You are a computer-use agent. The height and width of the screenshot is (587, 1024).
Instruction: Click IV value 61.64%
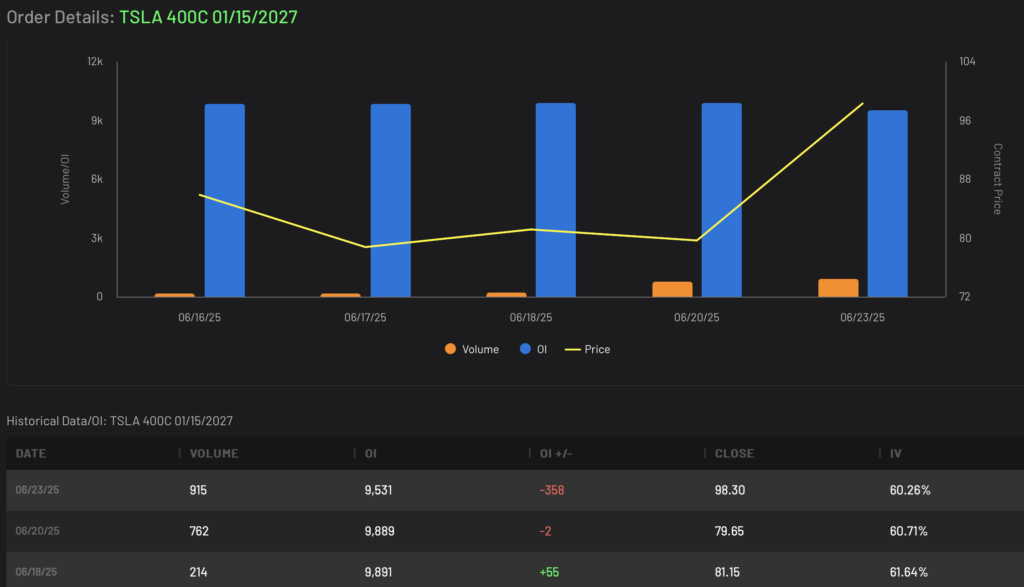click(908, 573)
